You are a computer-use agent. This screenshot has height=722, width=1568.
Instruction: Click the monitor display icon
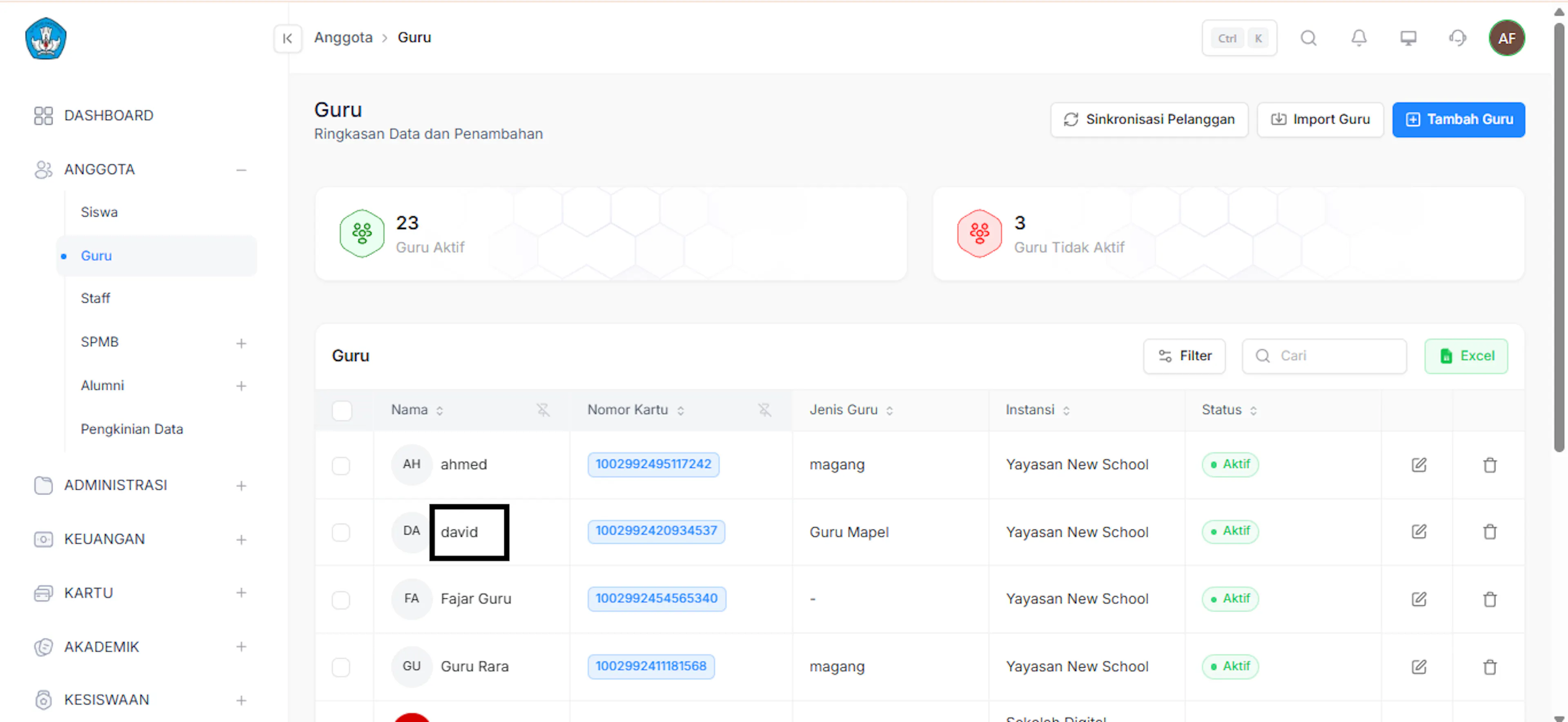coord(1408,38)
